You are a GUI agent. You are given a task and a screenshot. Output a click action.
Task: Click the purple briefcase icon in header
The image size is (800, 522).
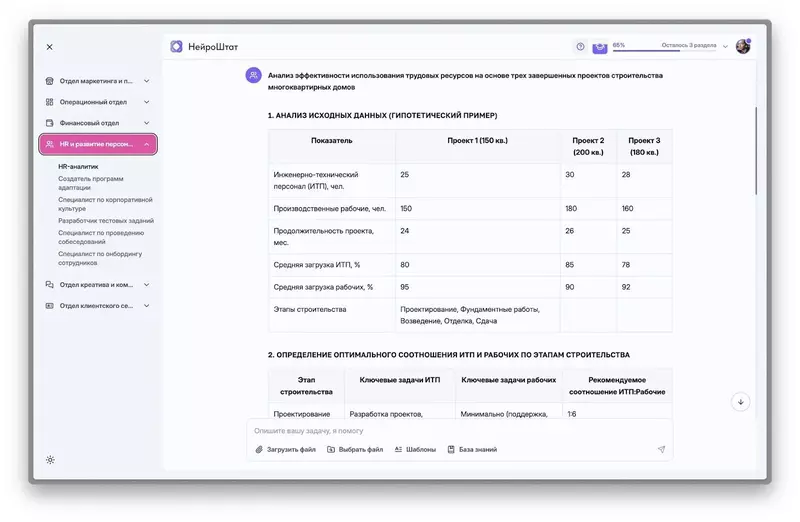coord(600,46)
